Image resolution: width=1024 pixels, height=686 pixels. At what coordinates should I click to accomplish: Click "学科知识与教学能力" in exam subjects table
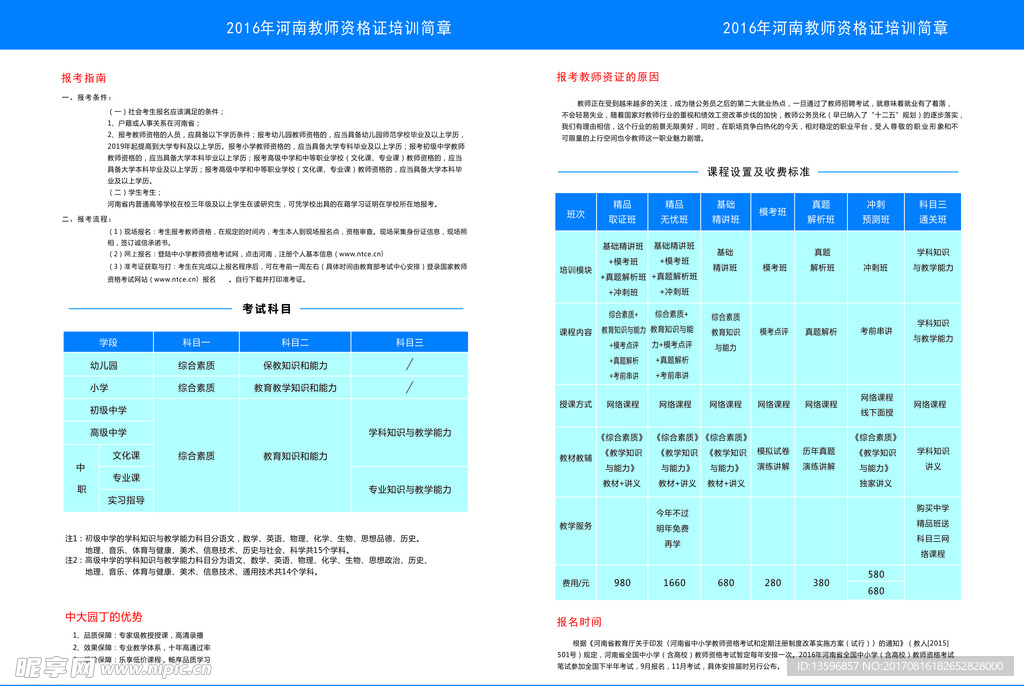click(409, 433)
